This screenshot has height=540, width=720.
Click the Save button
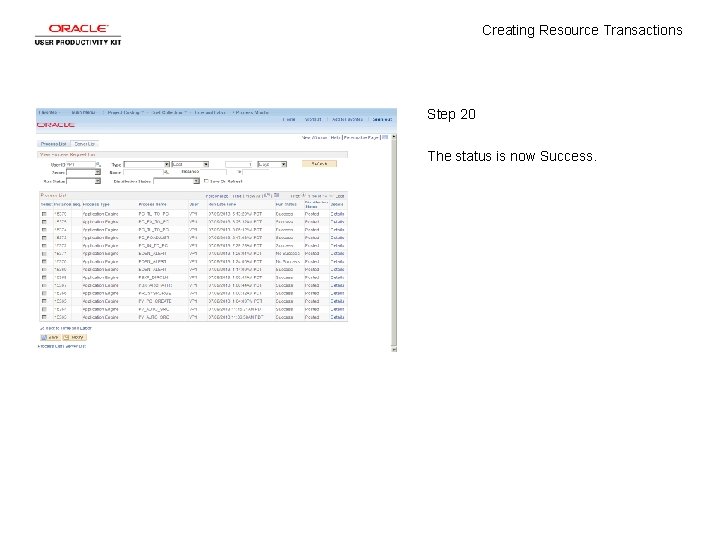point(50,337)
